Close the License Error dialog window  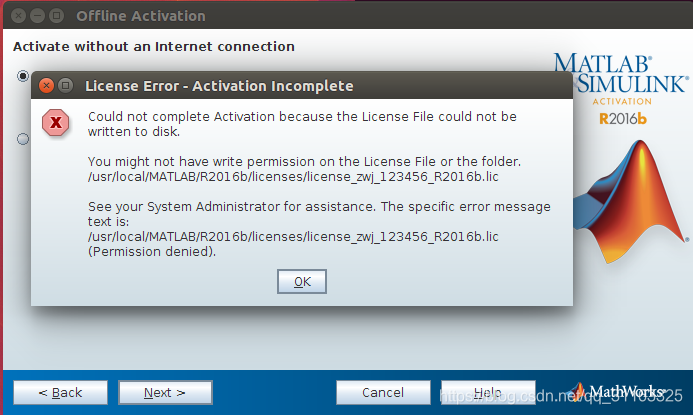46,86
